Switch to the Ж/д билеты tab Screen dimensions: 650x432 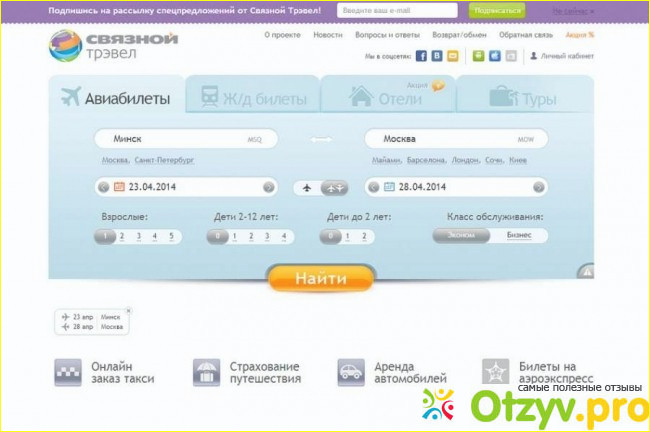[253, 97]
